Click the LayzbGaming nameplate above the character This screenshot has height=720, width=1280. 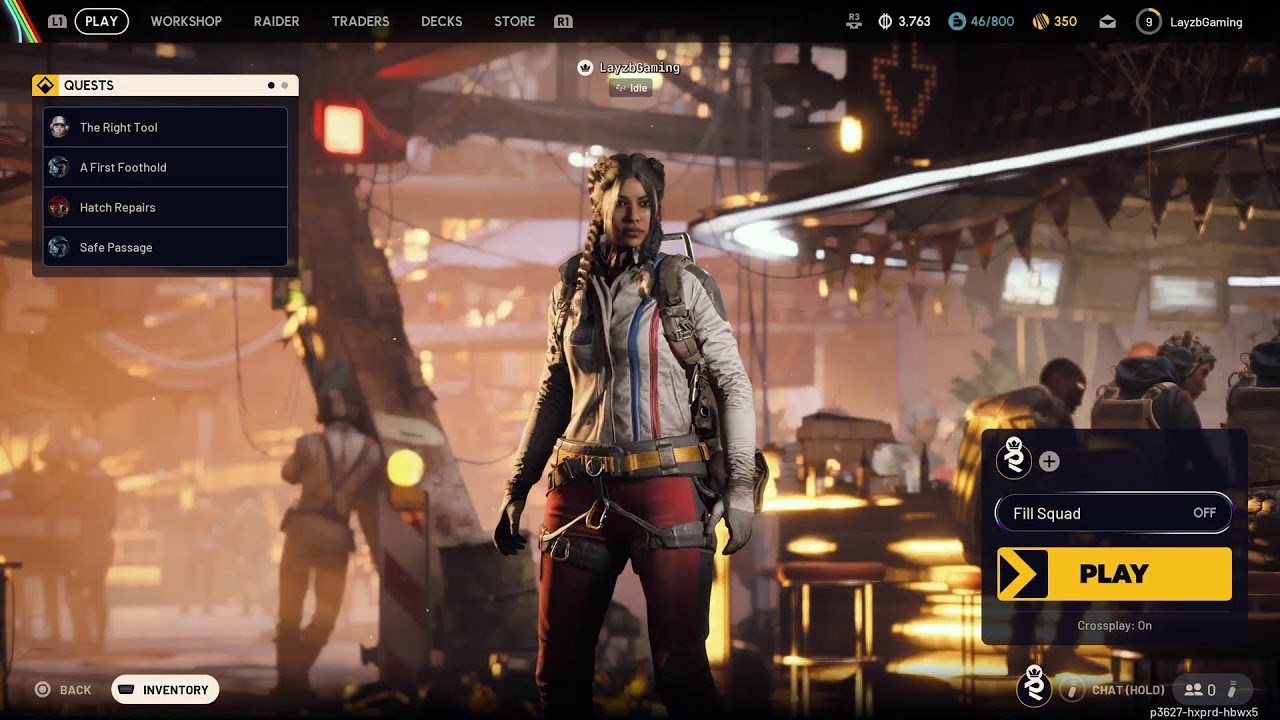coord(639,68)
